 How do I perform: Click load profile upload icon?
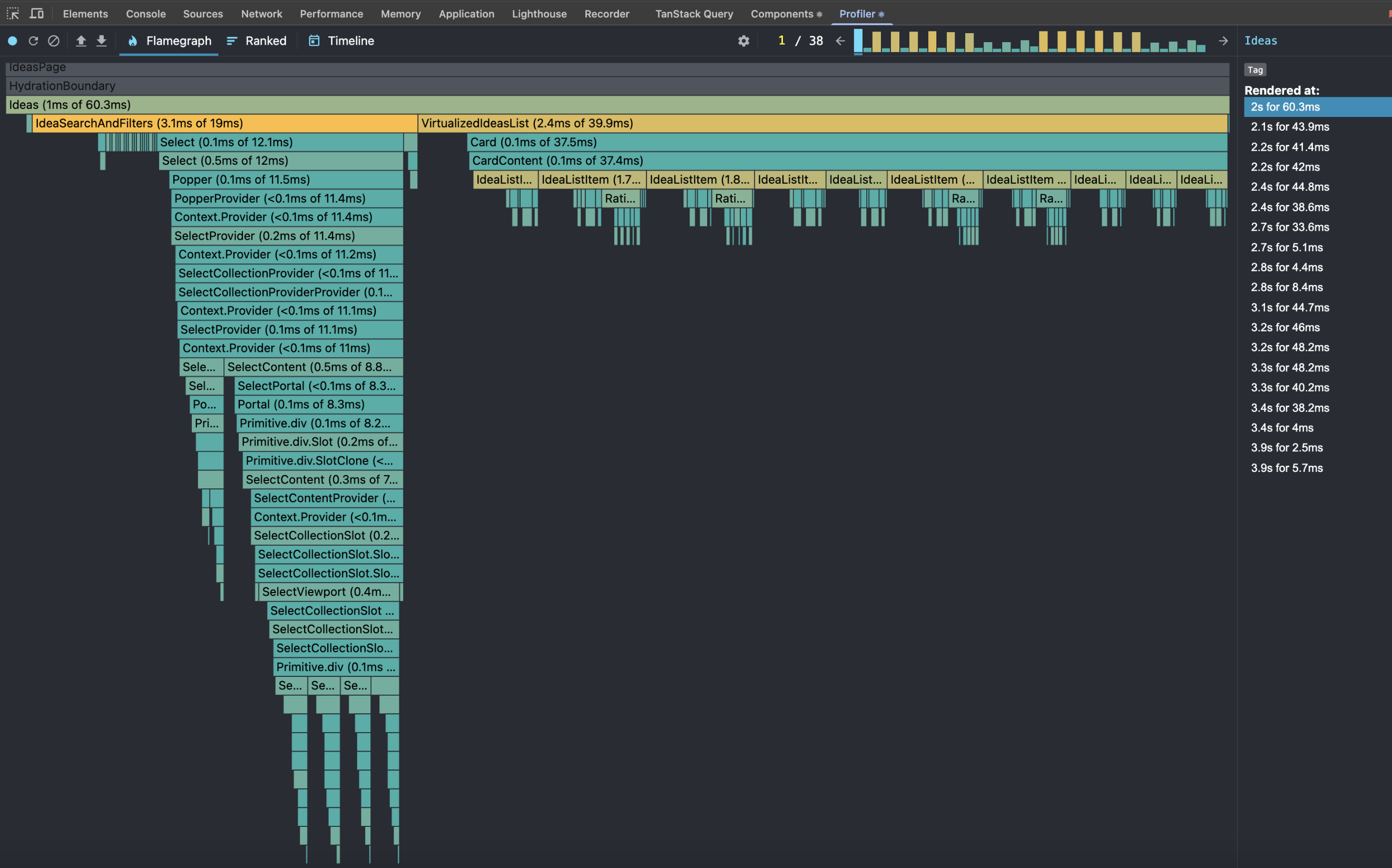[81, 41]
